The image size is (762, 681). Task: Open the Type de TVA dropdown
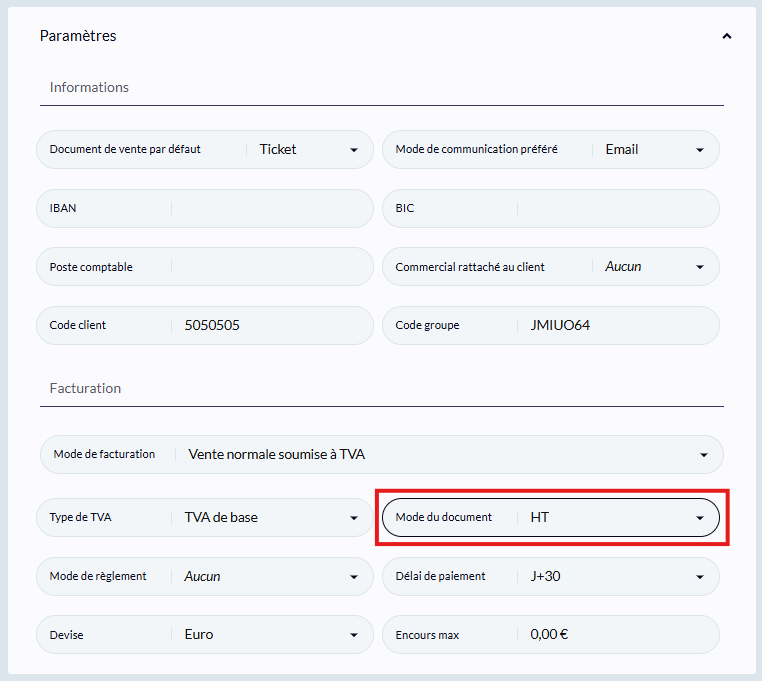point(205,517)
